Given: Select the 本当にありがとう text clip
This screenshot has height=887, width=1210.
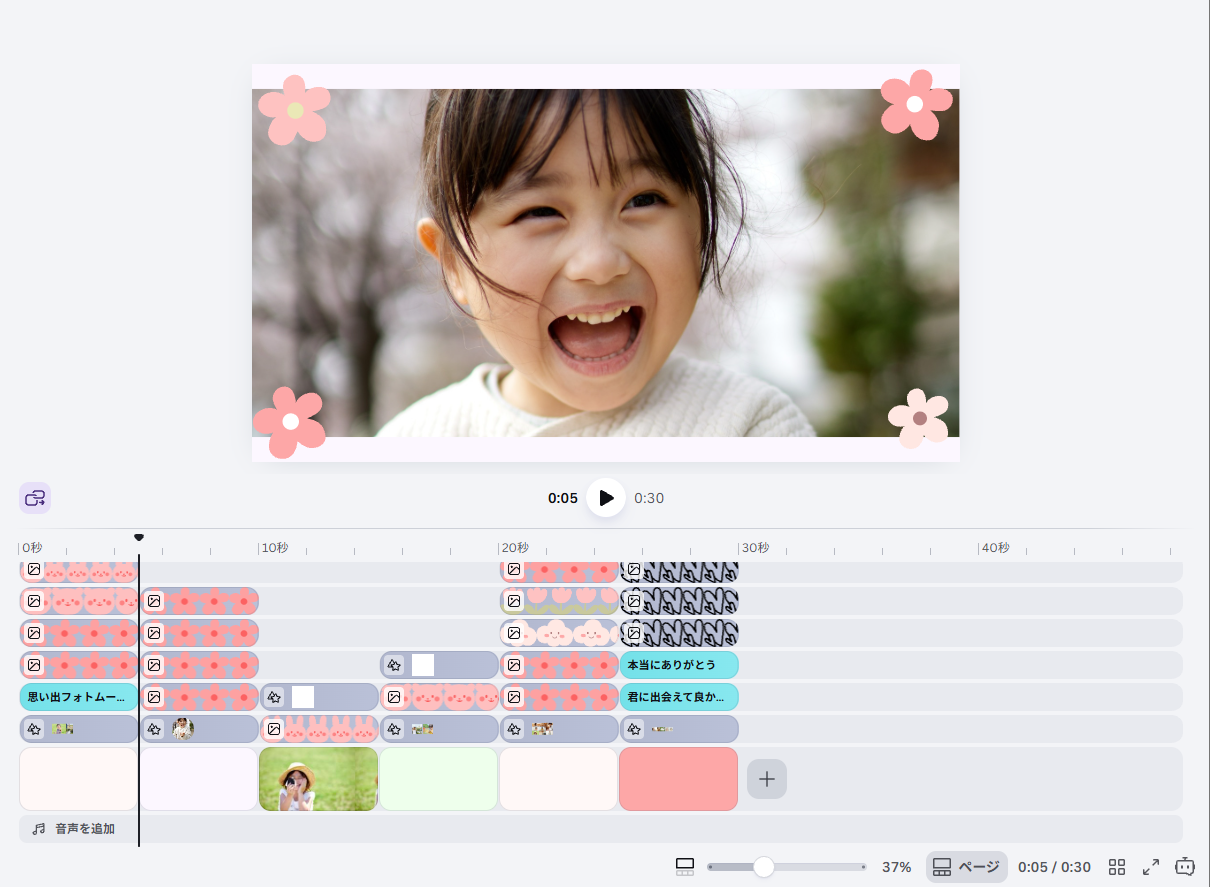Looking at the screenshot, I should tap(679, 665).
